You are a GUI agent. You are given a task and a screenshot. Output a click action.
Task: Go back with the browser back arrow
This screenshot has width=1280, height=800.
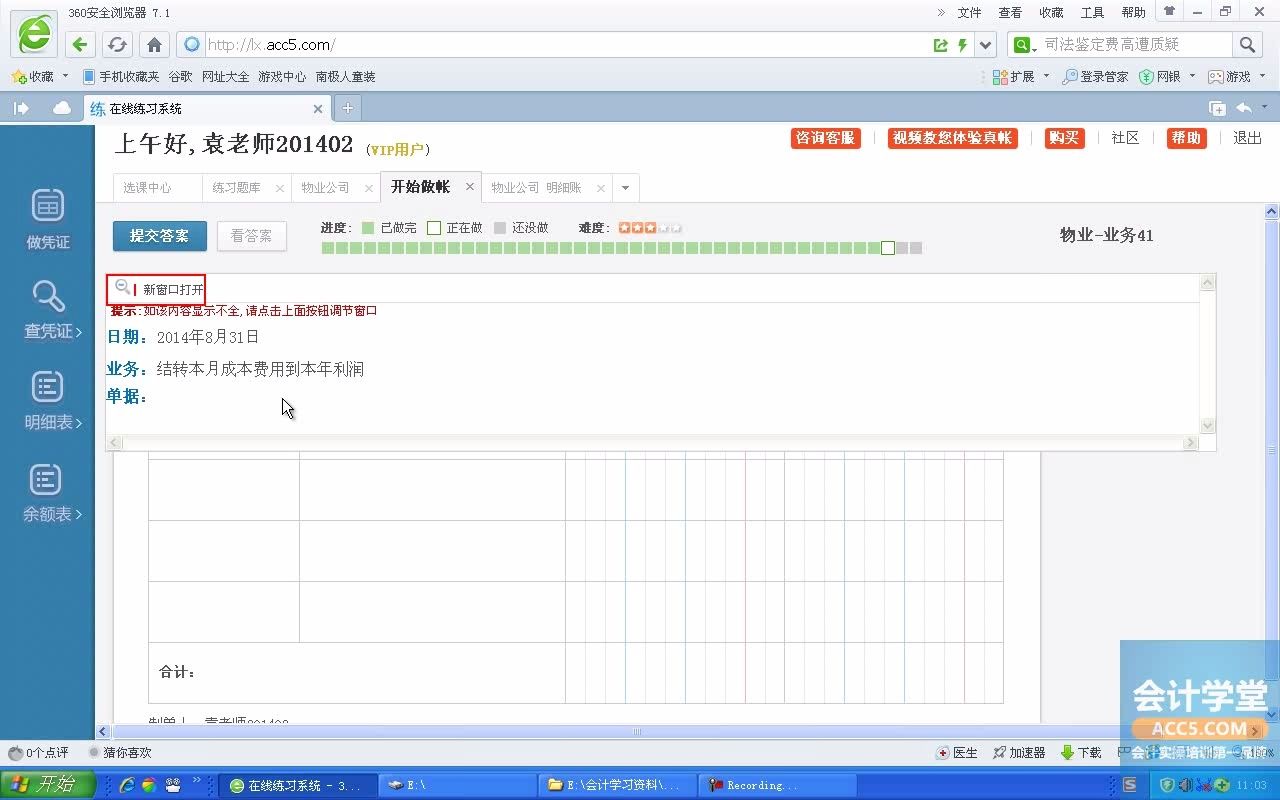(x=81, y=44)
